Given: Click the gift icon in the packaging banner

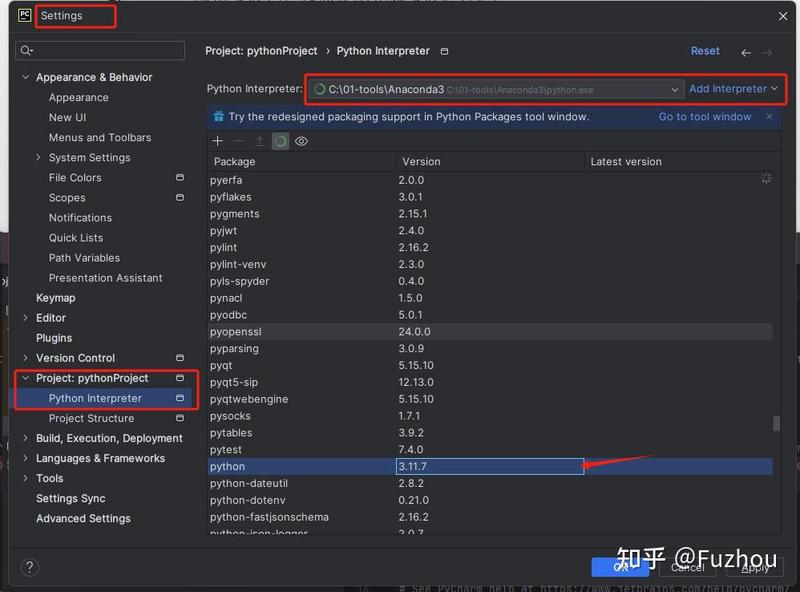Looking at the screenshot, I should [218, 116].
